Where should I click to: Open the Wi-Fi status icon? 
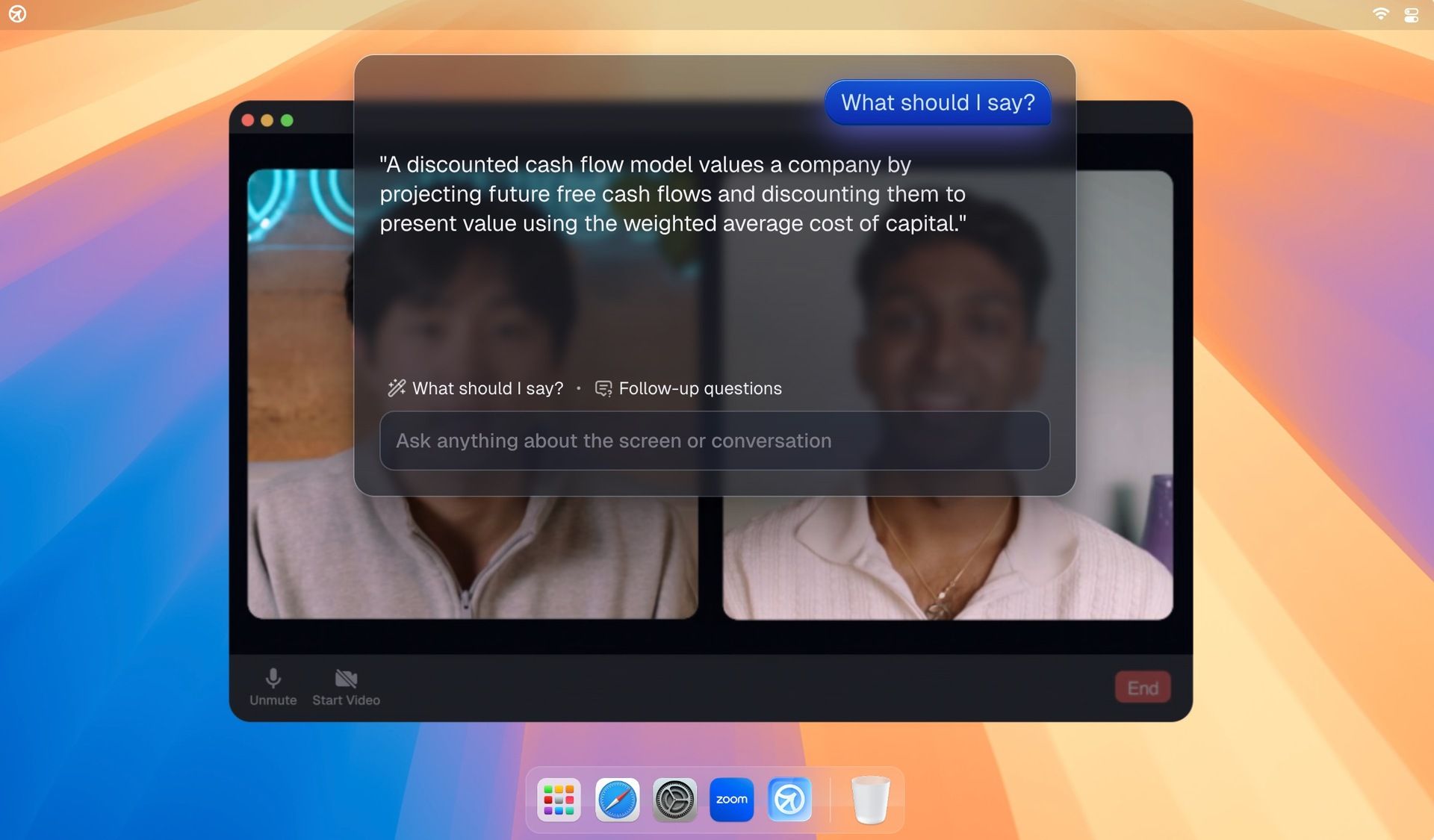point(1380,14)
